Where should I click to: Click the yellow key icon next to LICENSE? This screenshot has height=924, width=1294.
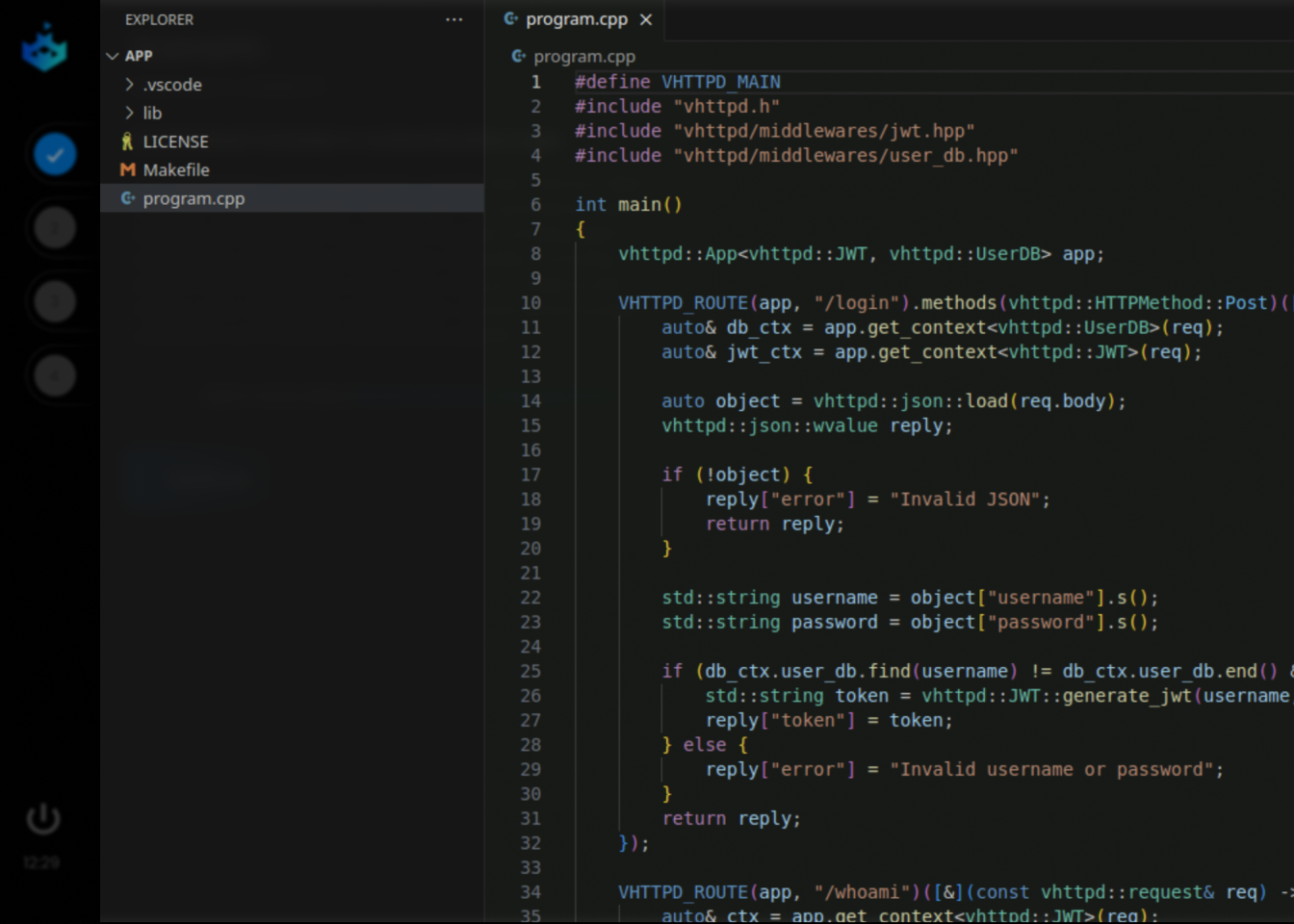pos(128,141)
